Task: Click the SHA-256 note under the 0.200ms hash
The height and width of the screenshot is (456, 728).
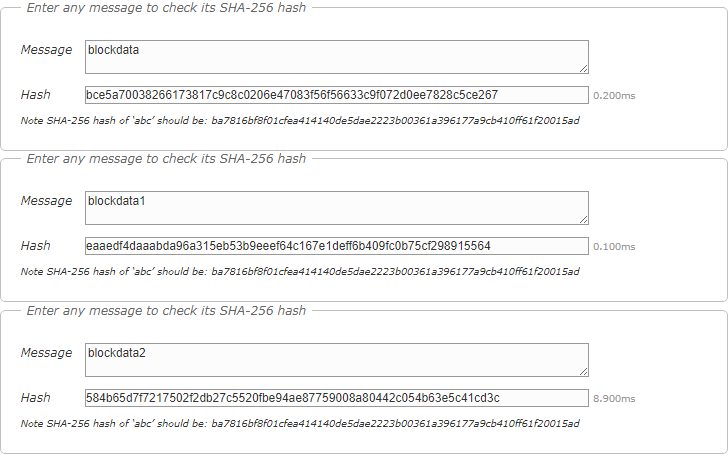Action: click(300, 120)
